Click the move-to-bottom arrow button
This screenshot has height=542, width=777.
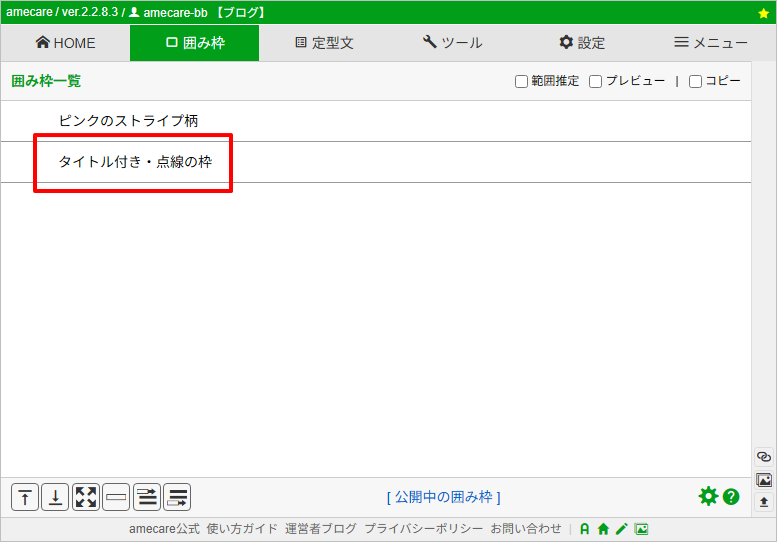point(56,497)
